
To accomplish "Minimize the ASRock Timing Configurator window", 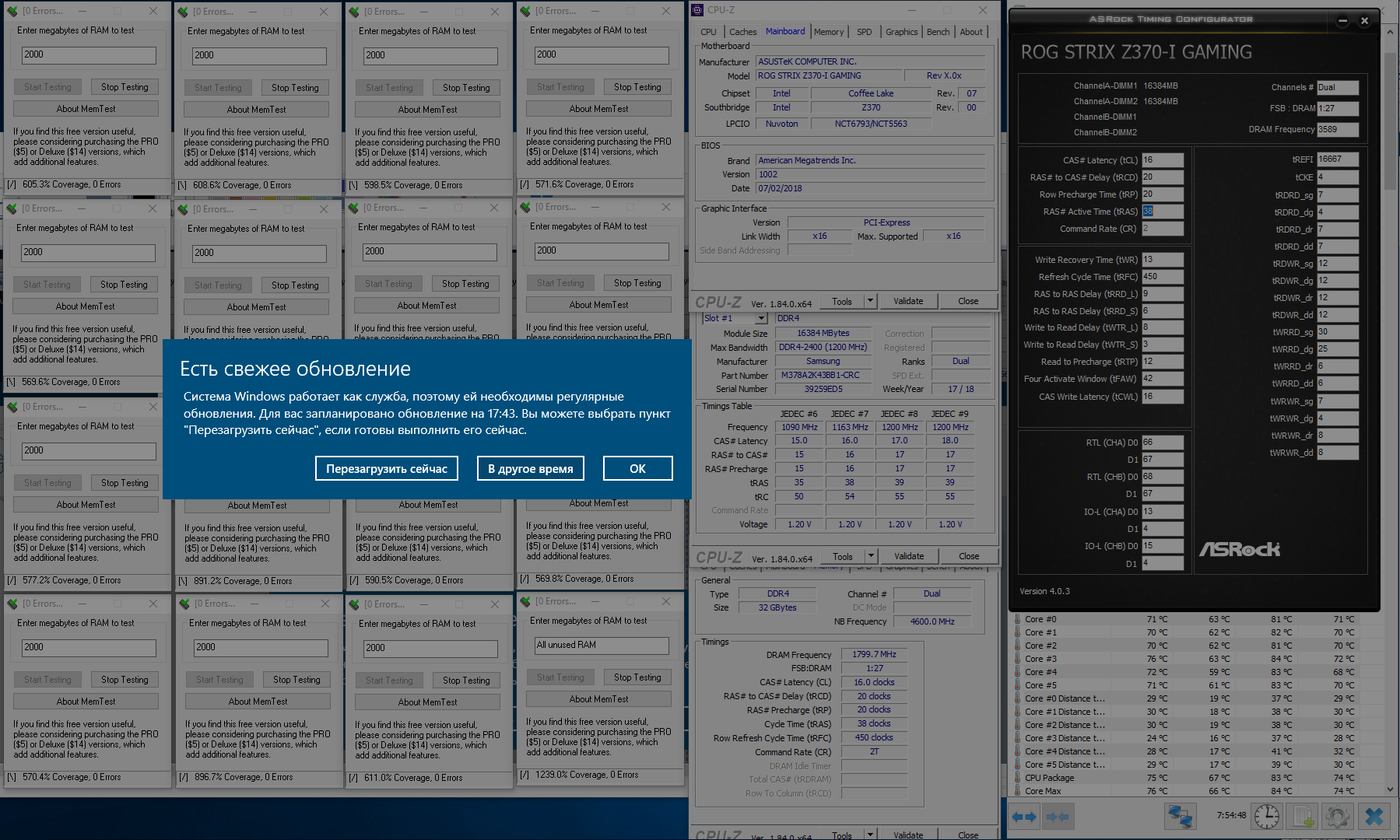I will point(1342,21).
